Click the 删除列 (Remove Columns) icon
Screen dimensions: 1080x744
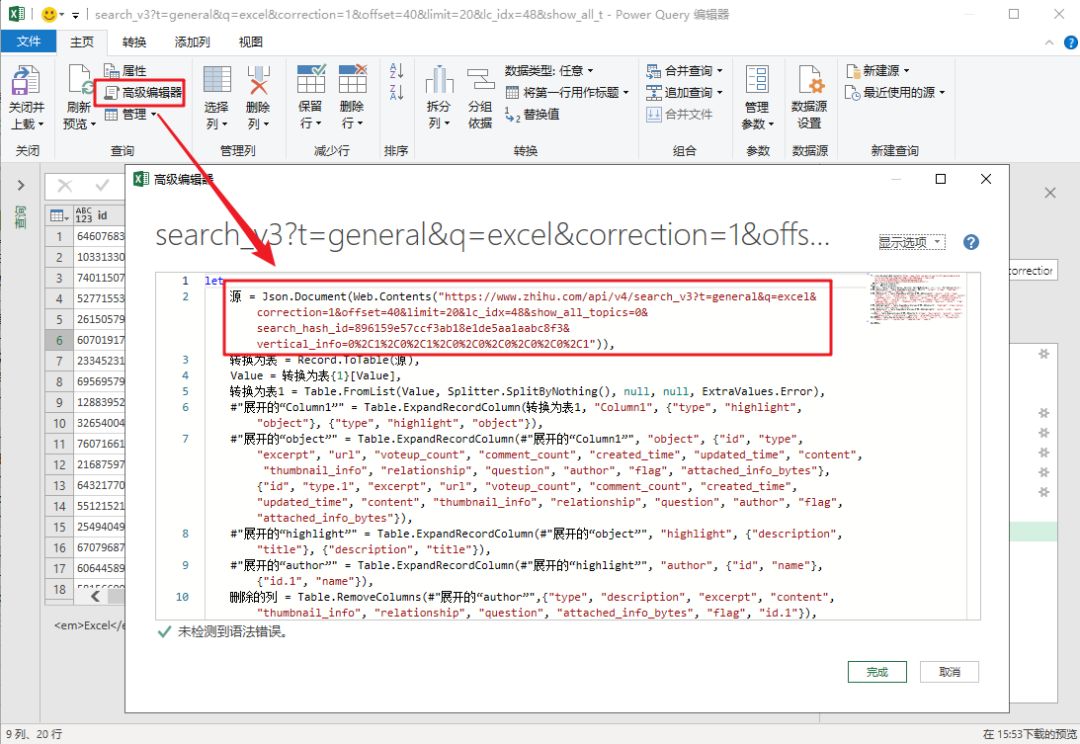point(257,95)
